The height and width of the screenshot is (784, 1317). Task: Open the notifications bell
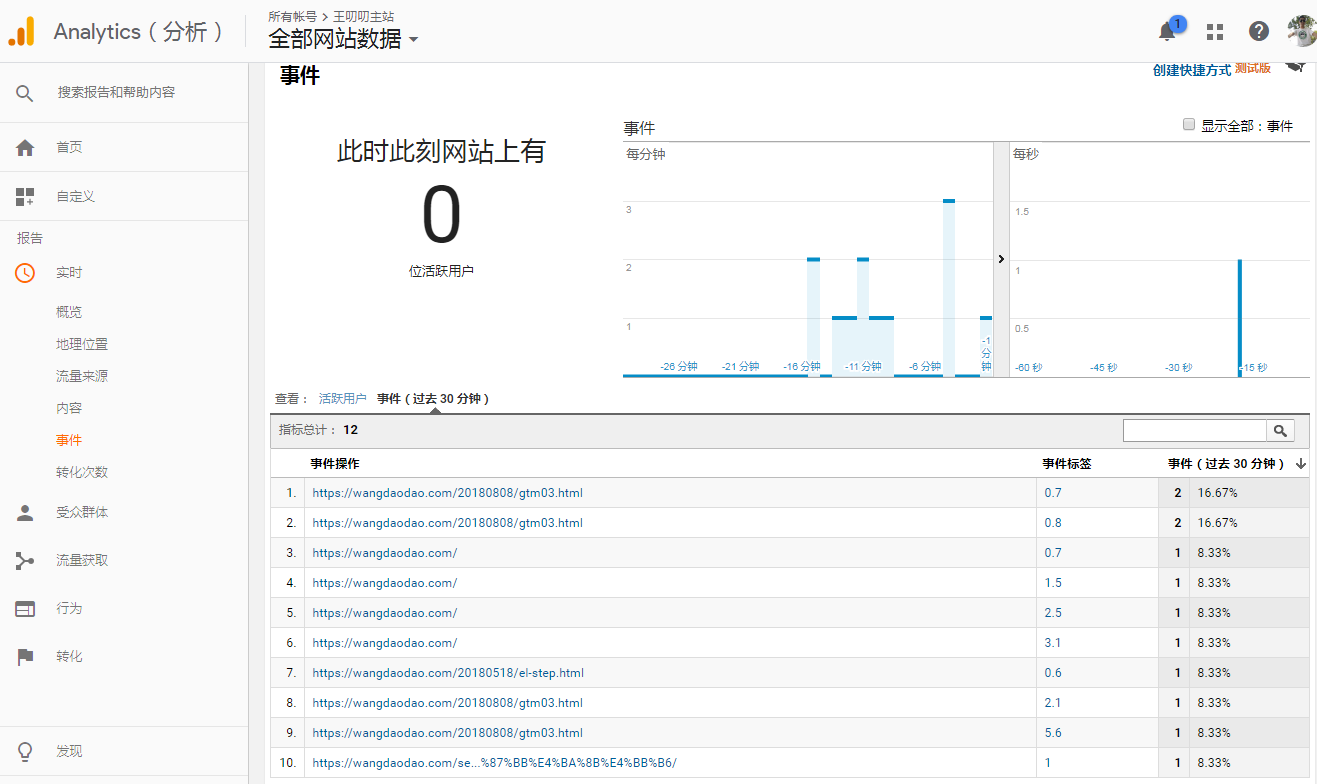[x=1167, y=31]
